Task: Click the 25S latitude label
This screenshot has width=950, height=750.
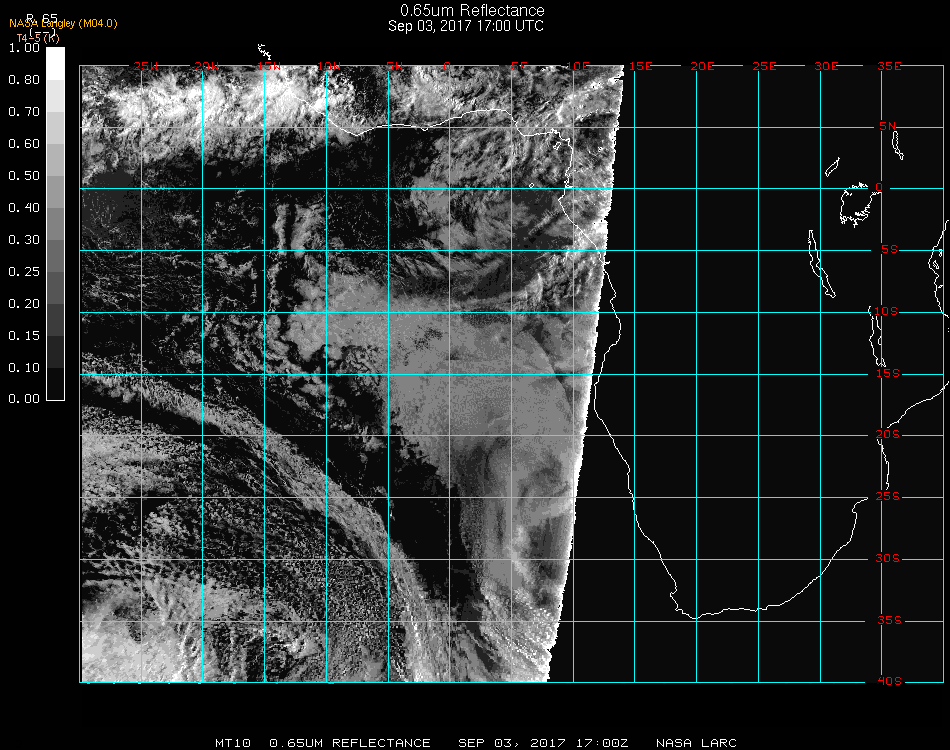Action: point(888,497)
